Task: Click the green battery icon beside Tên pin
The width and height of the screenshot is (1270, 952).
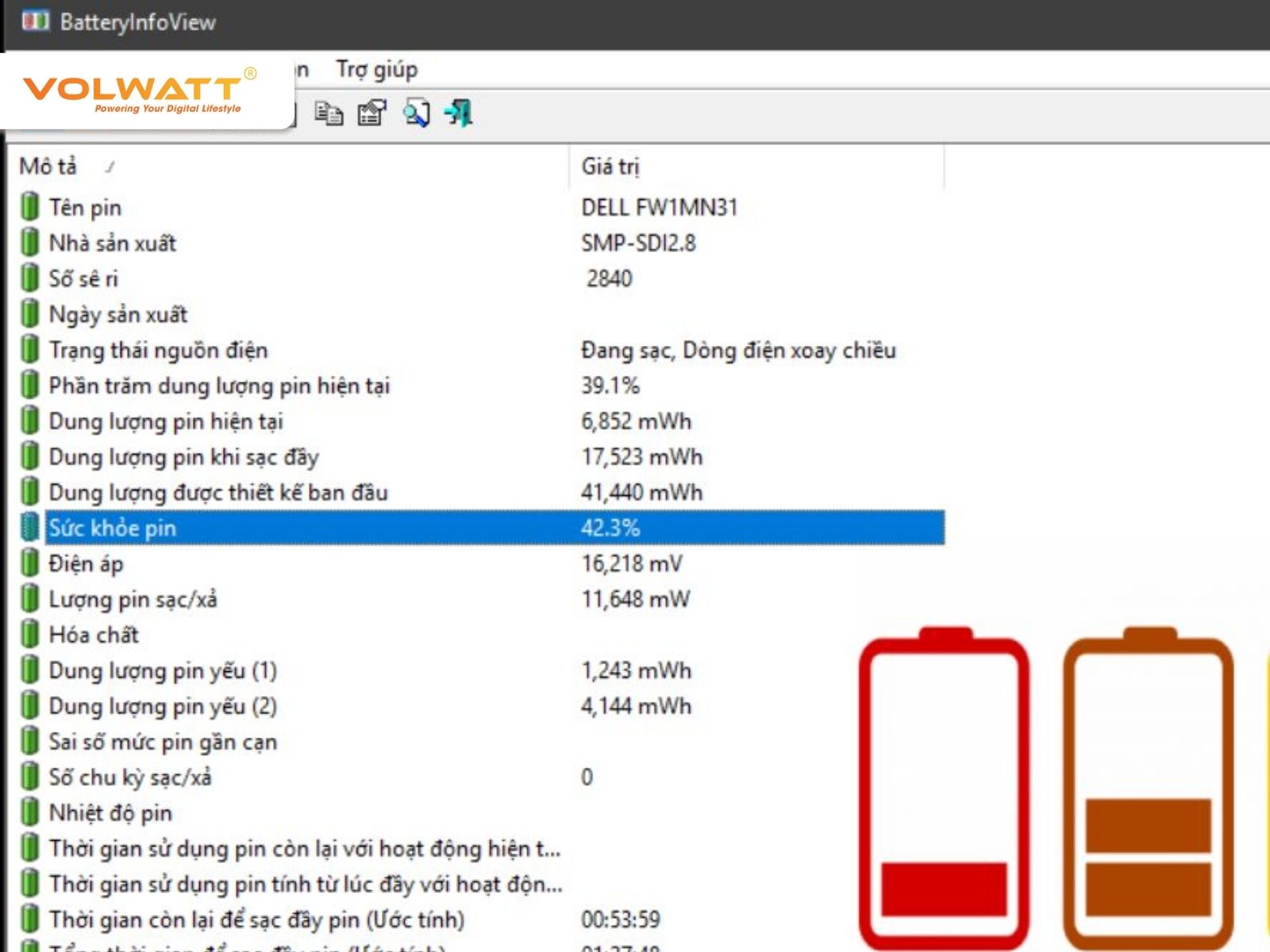Action: pos(29,207)
